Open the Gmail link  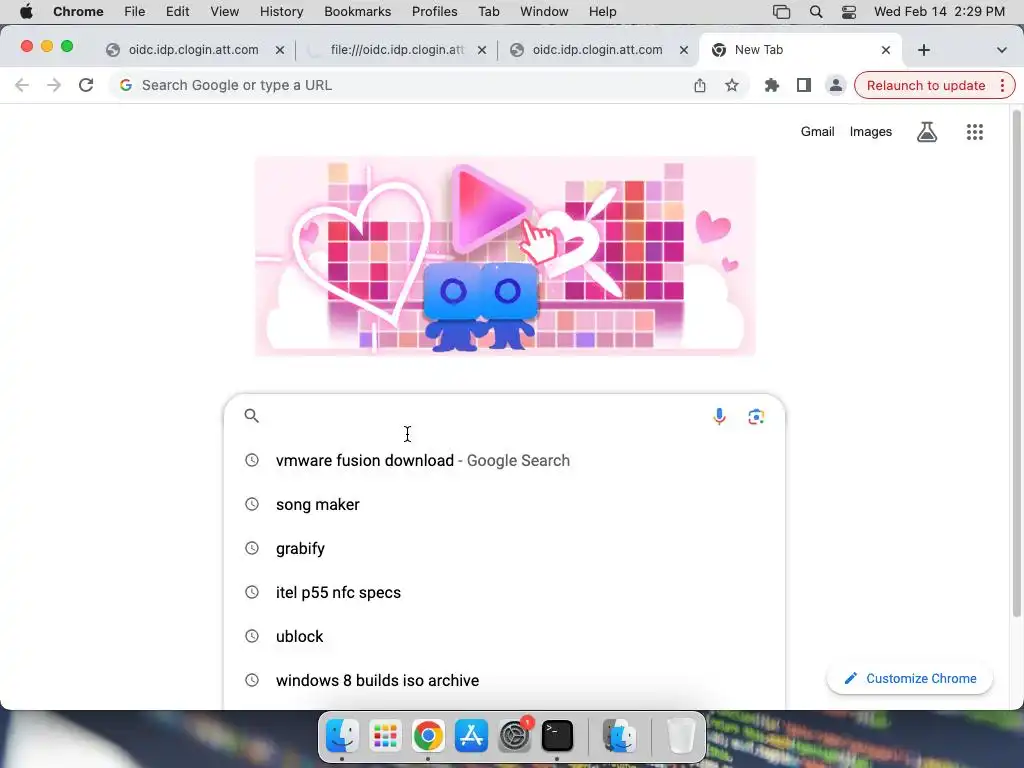click(x=818, y=131)
